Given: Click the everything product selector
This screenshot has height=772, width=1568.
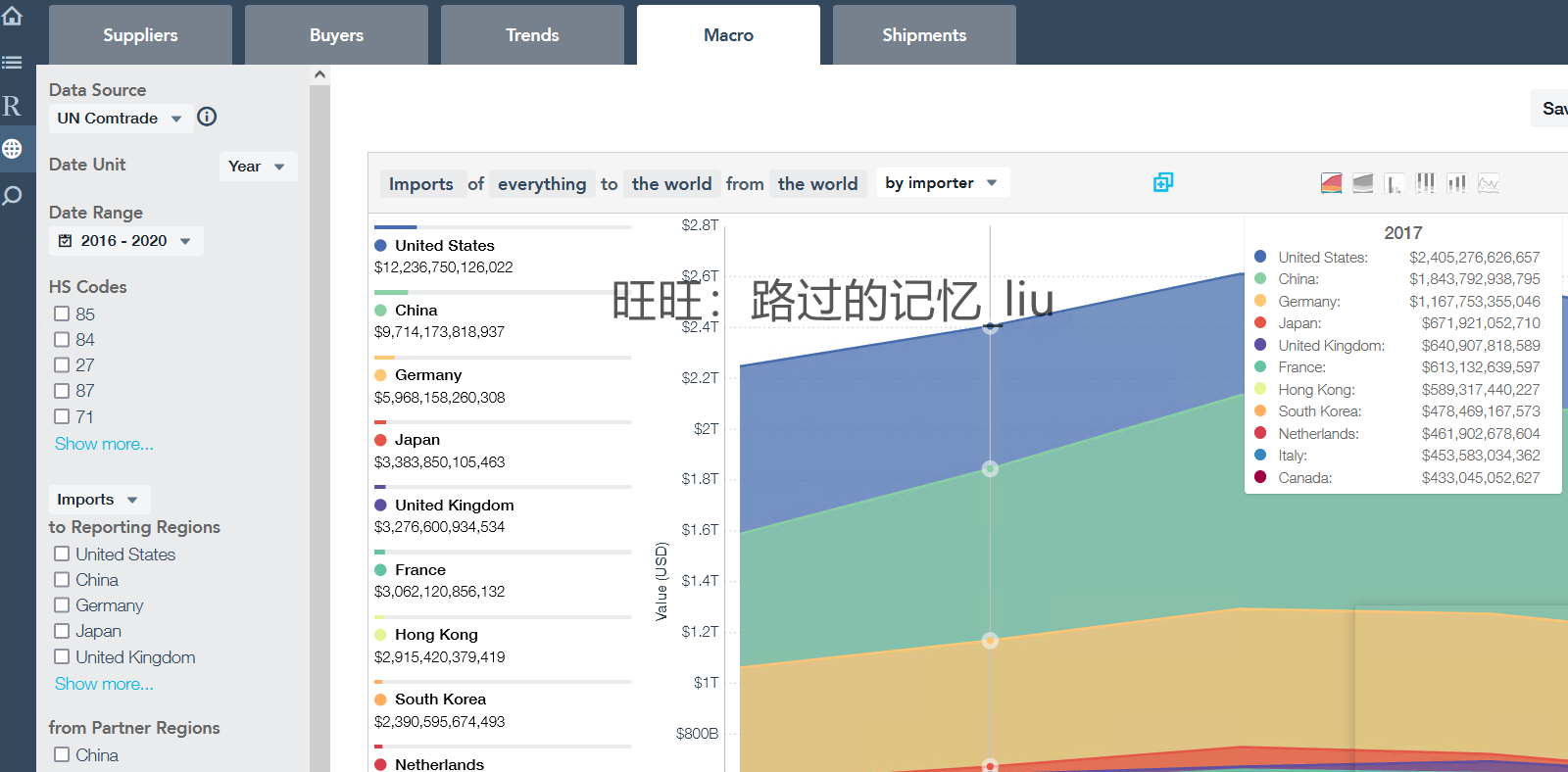Looking at the screenshot, I should [x=542, y=183].
